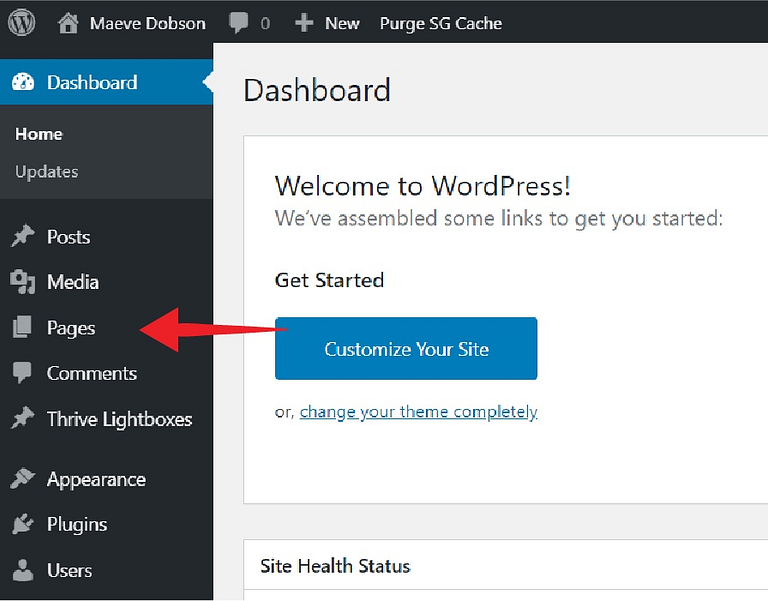The height and width of the screenshot is (601, 768).
Task: Open the Maeve Dobson site name link
Action: pyautogui.click(x=147, y=23)
